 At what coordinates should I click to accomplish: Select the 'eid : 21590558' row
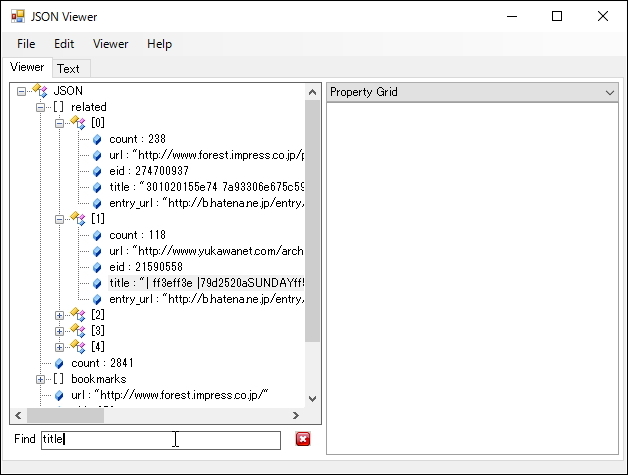click(146, 267)
